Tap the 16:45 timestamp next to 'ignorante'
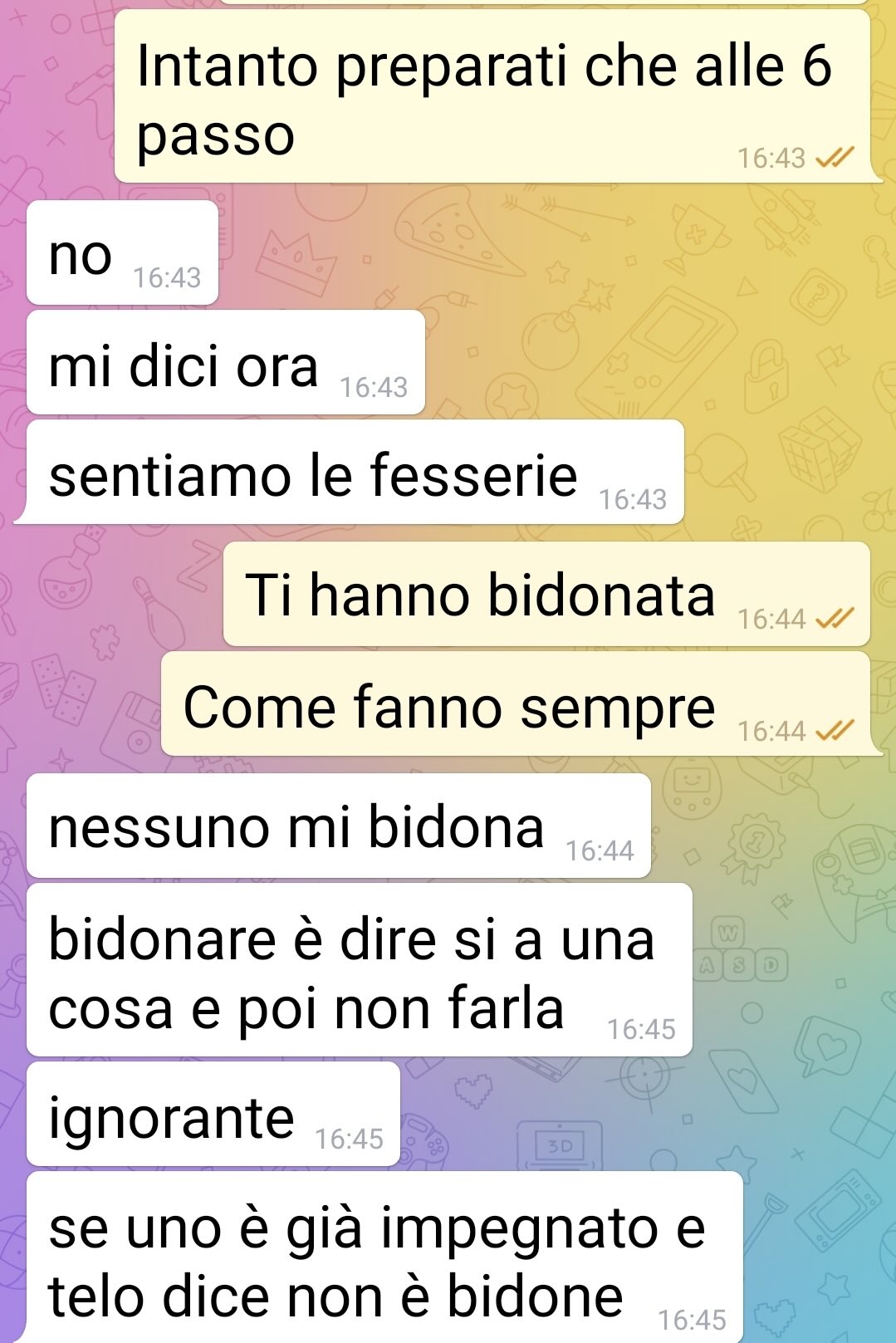 [349, 1139]
